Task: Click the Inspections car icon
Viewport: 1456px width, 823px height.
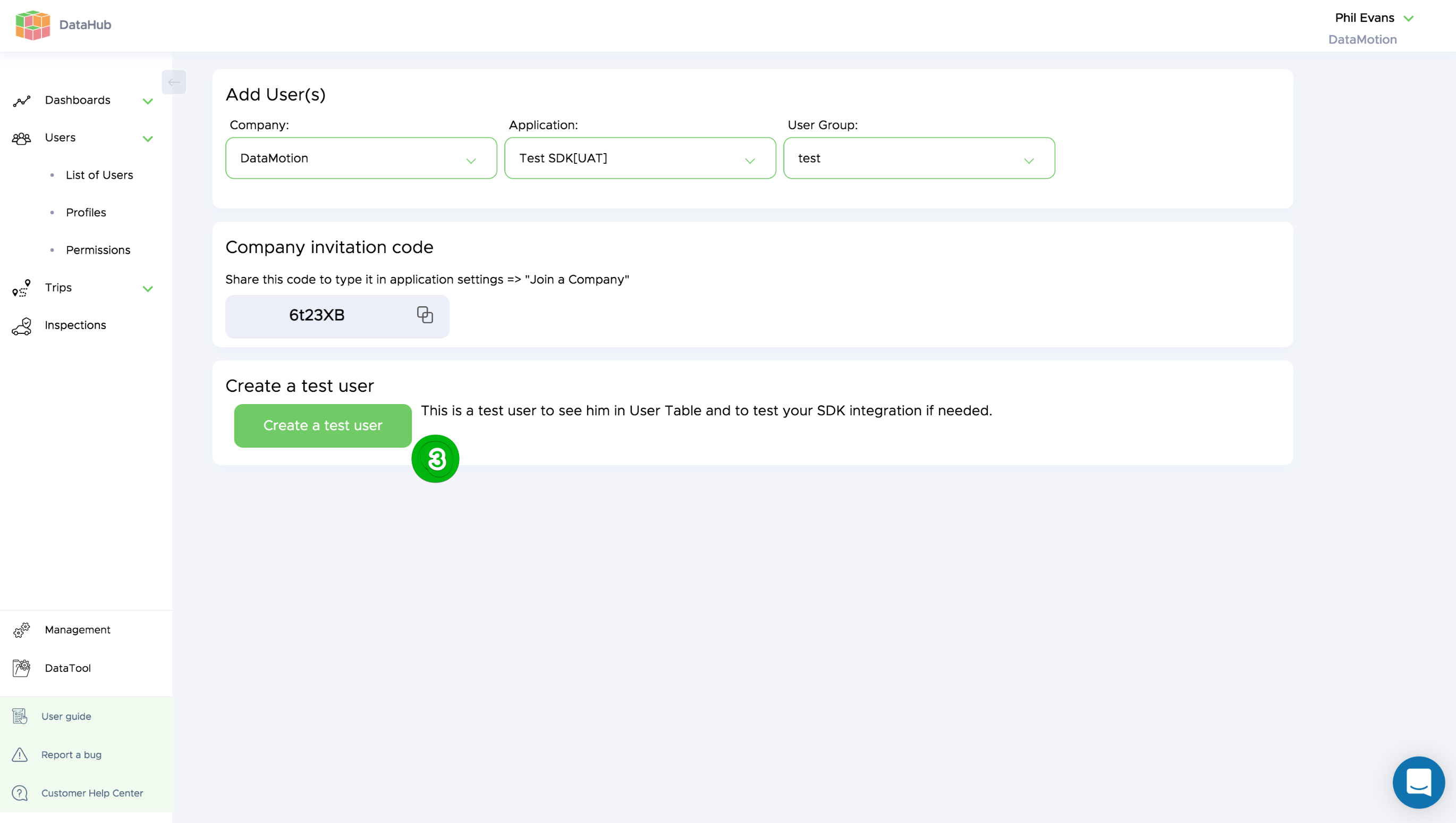Action: [21, 326]
